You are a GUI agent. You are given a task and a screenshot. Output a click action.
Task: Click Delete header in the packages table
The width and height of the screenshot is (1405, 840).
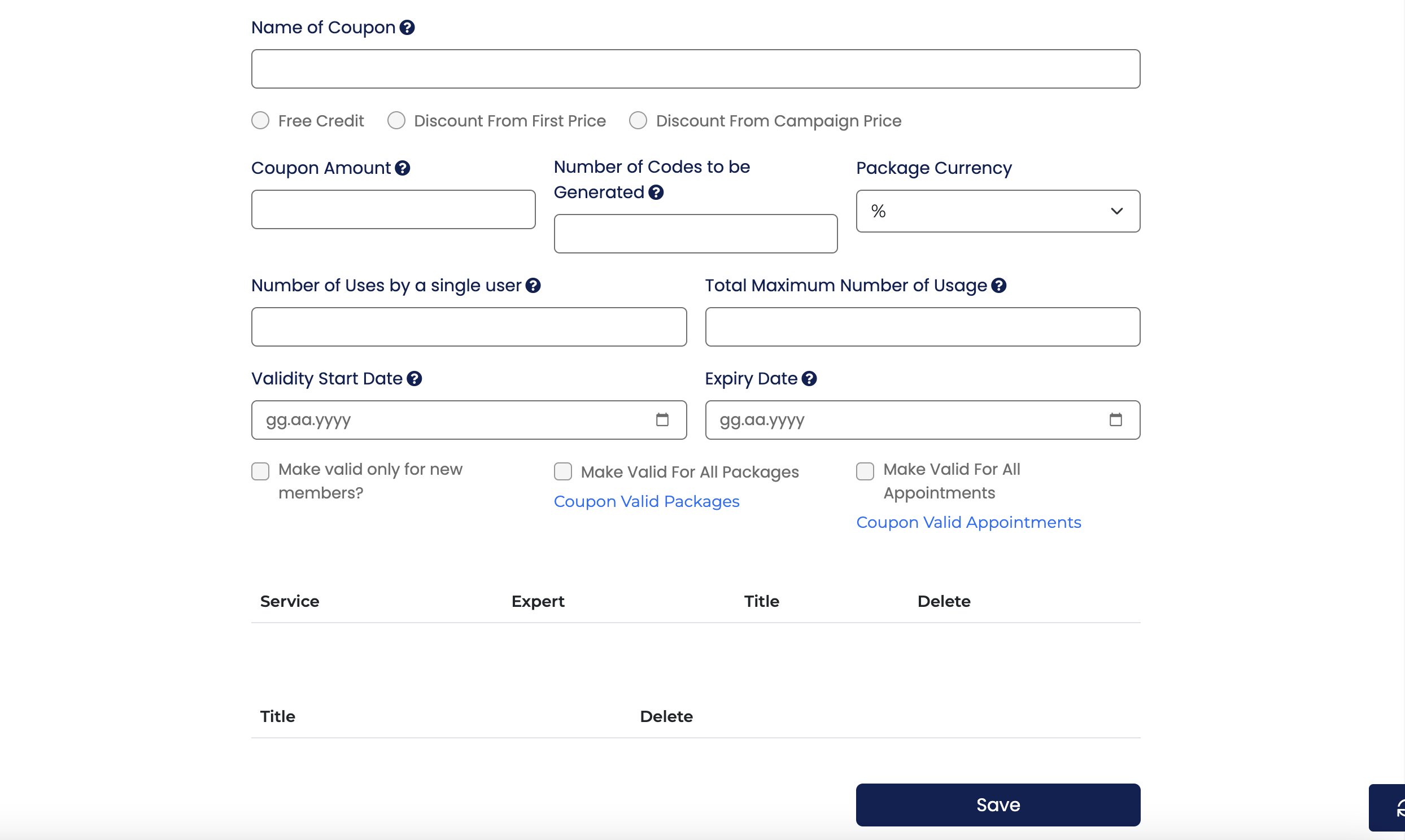(666, 716)
